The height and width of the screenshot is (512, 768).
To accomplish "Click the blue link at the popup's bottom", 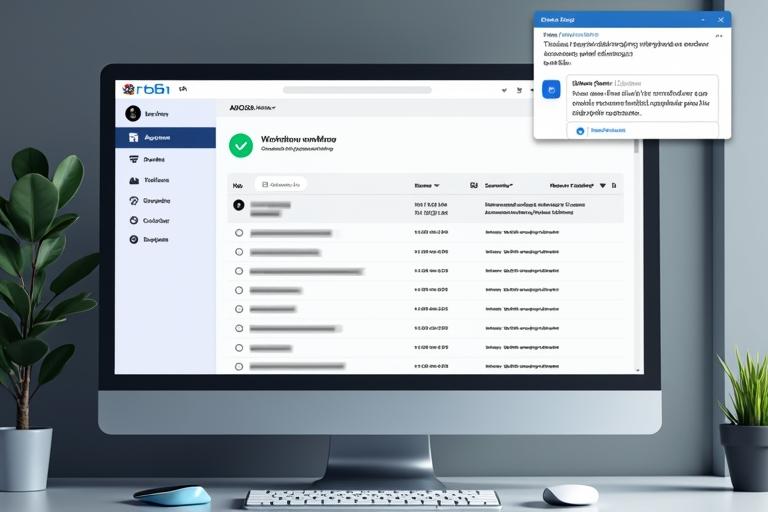I will click(607, 130).
